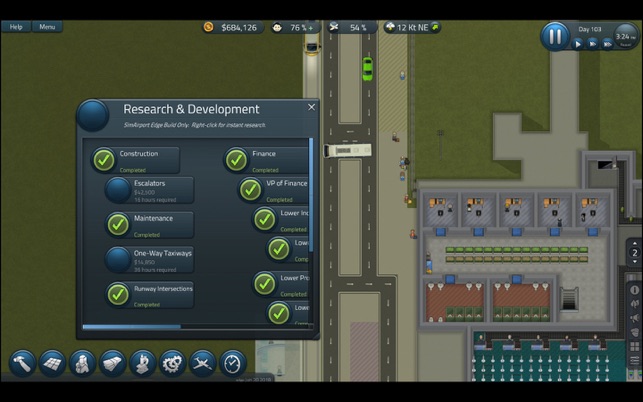This screenshot has height=402, width=643.
Task: Click the 54 % flights value
Action: click(x=358, y=27)
